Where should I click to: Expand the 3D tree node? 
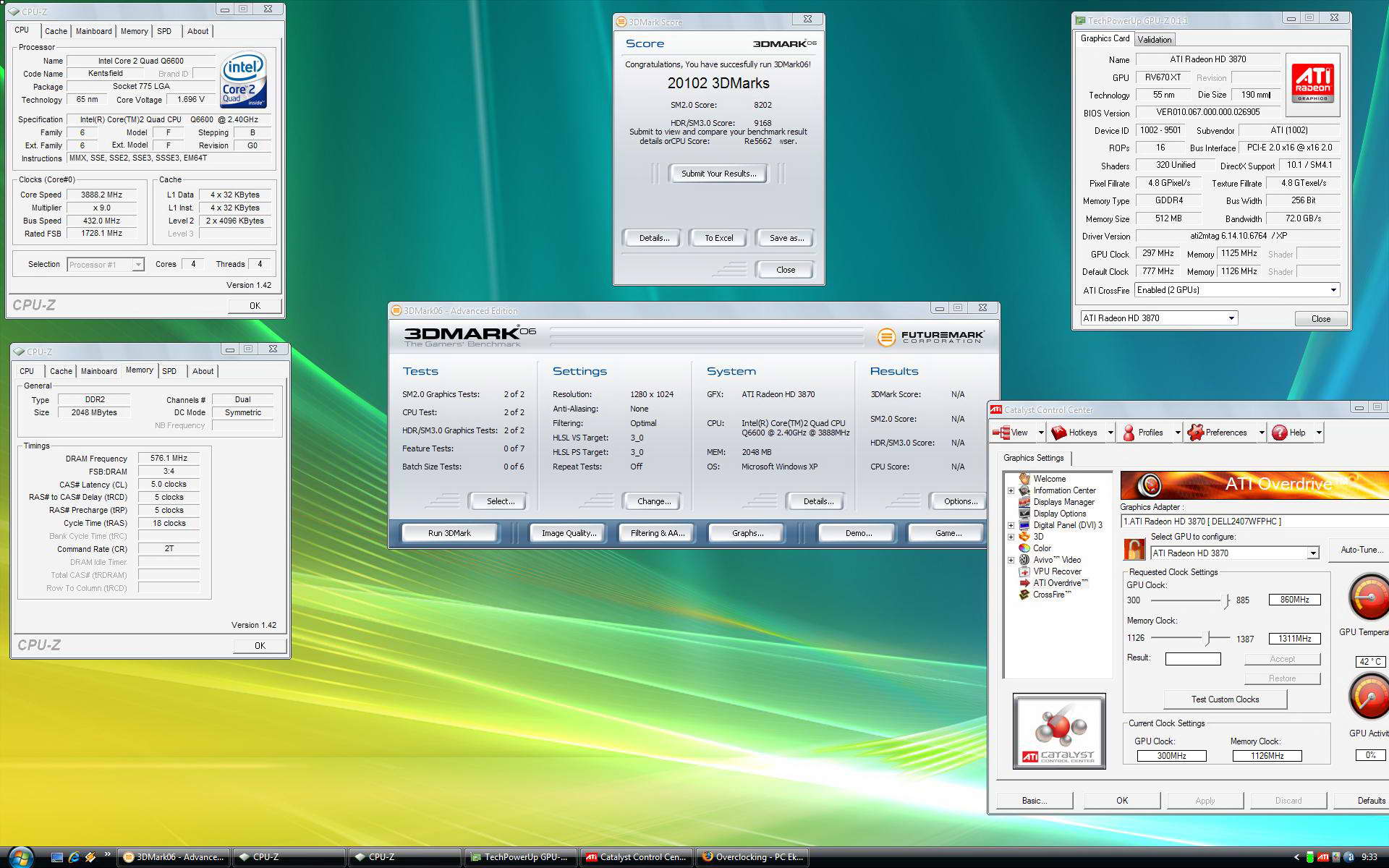coord(1011,537)
